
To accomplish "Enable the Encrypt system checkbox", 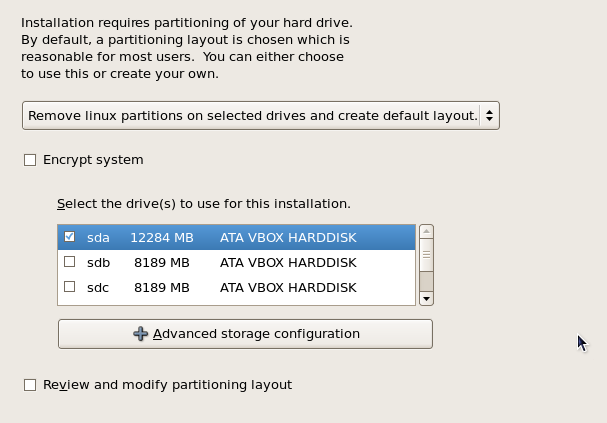I will coord(30,160).
